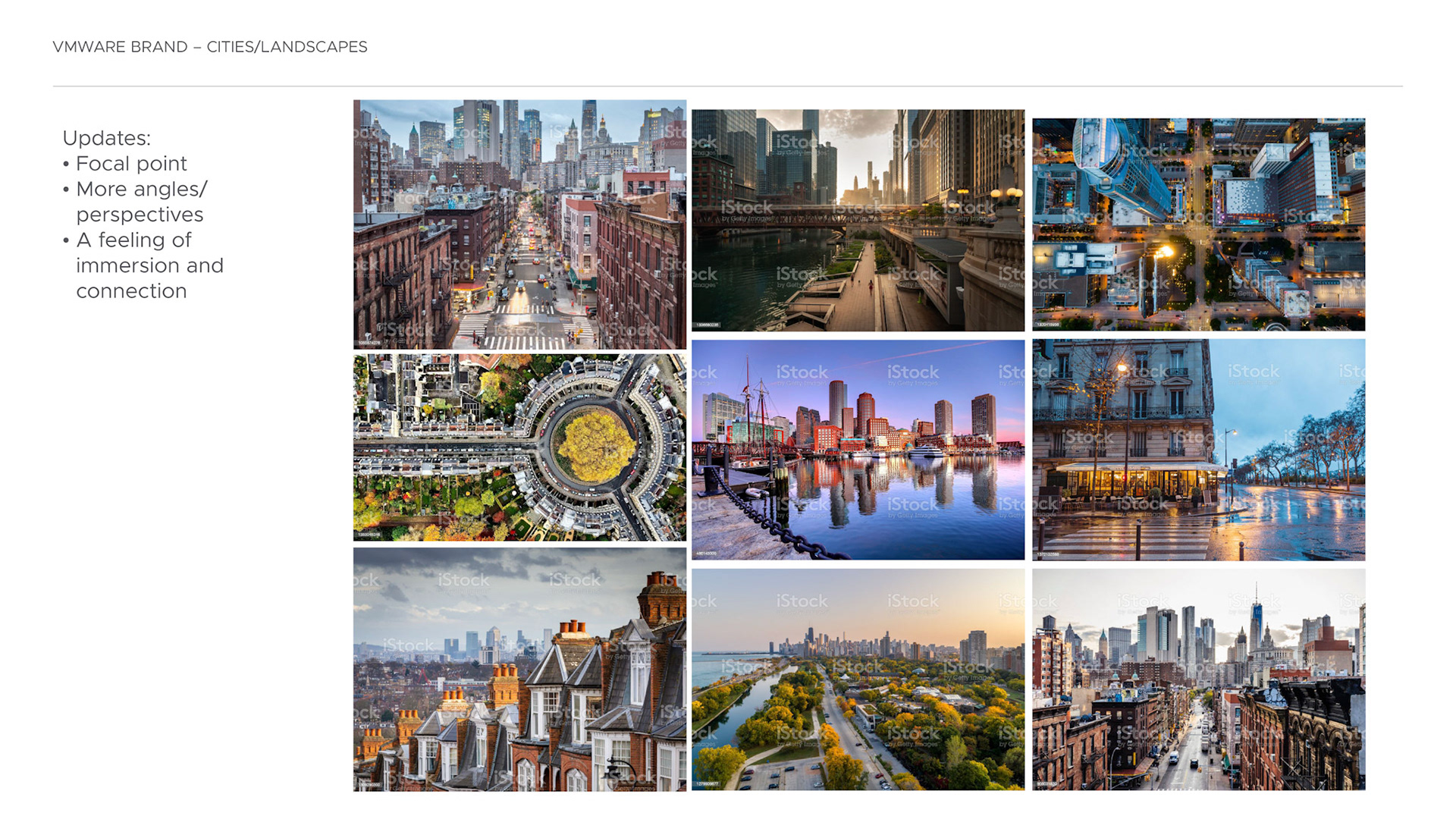Select the circular roundabout aerial photo
This screenshot has height=819, width=1456.
coord(519,447)
